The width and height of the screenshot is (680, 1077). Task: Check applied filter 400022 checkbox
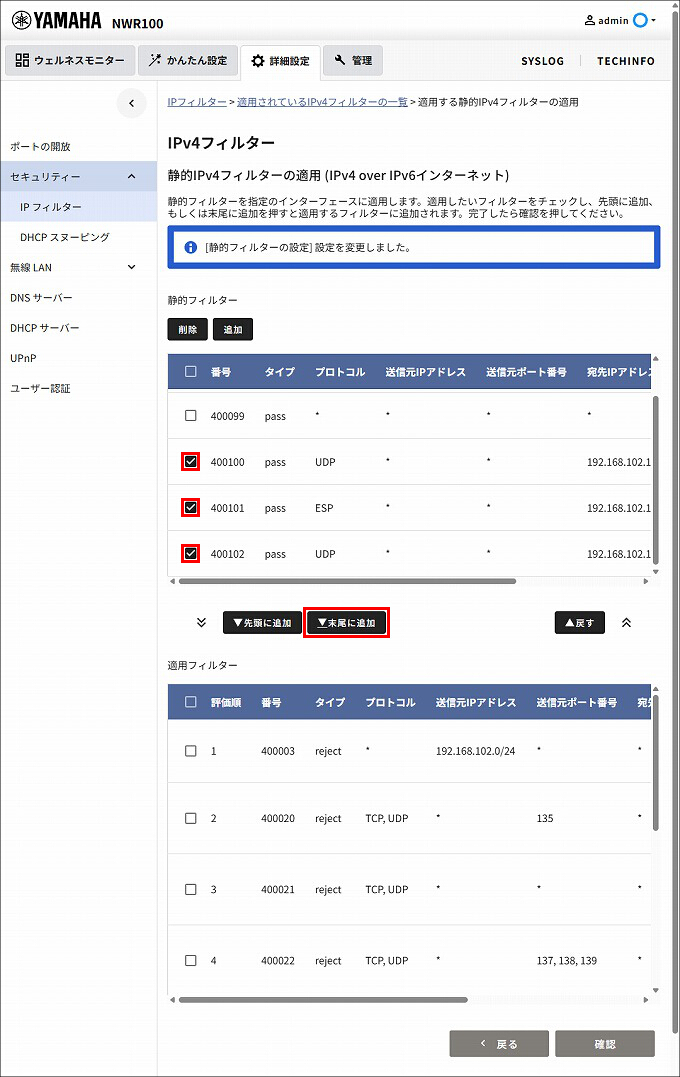tap(191, 960)
